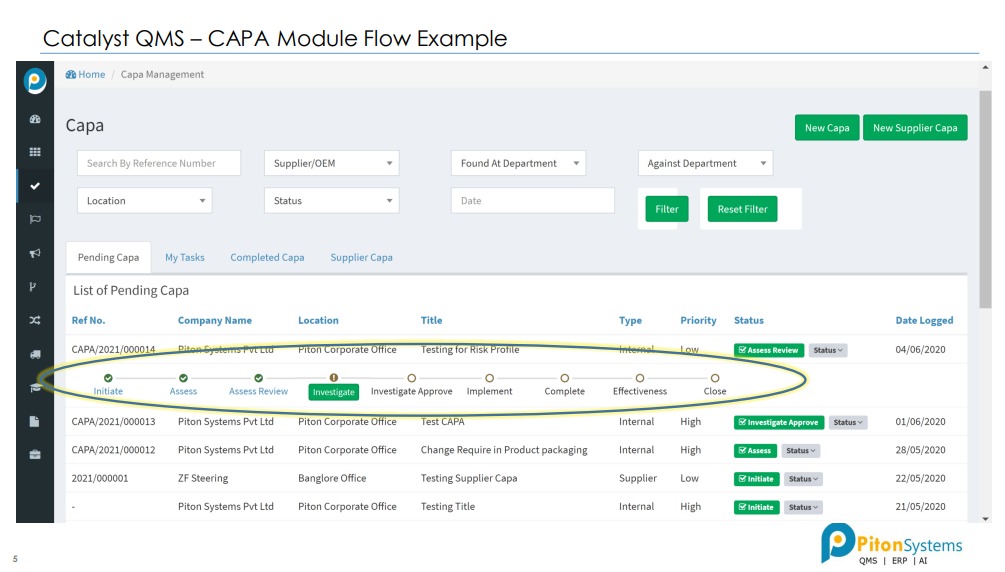The height and width of the screenshot is (572, 1005).
Task: Open Status dropdown for CAPA/2021/000013
Action: 848,422
